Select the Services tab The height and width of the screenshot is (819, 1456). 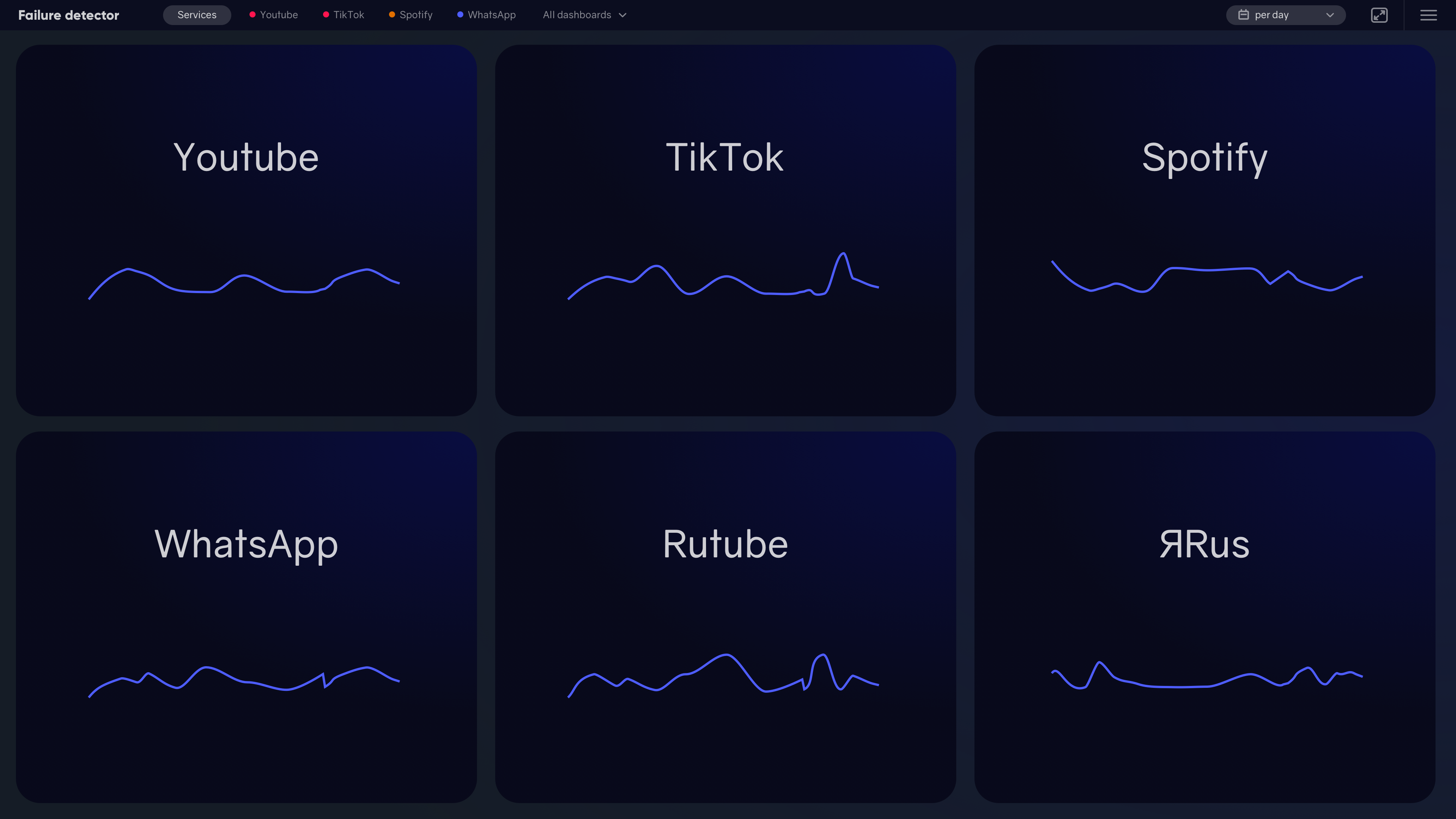(197, 15)
